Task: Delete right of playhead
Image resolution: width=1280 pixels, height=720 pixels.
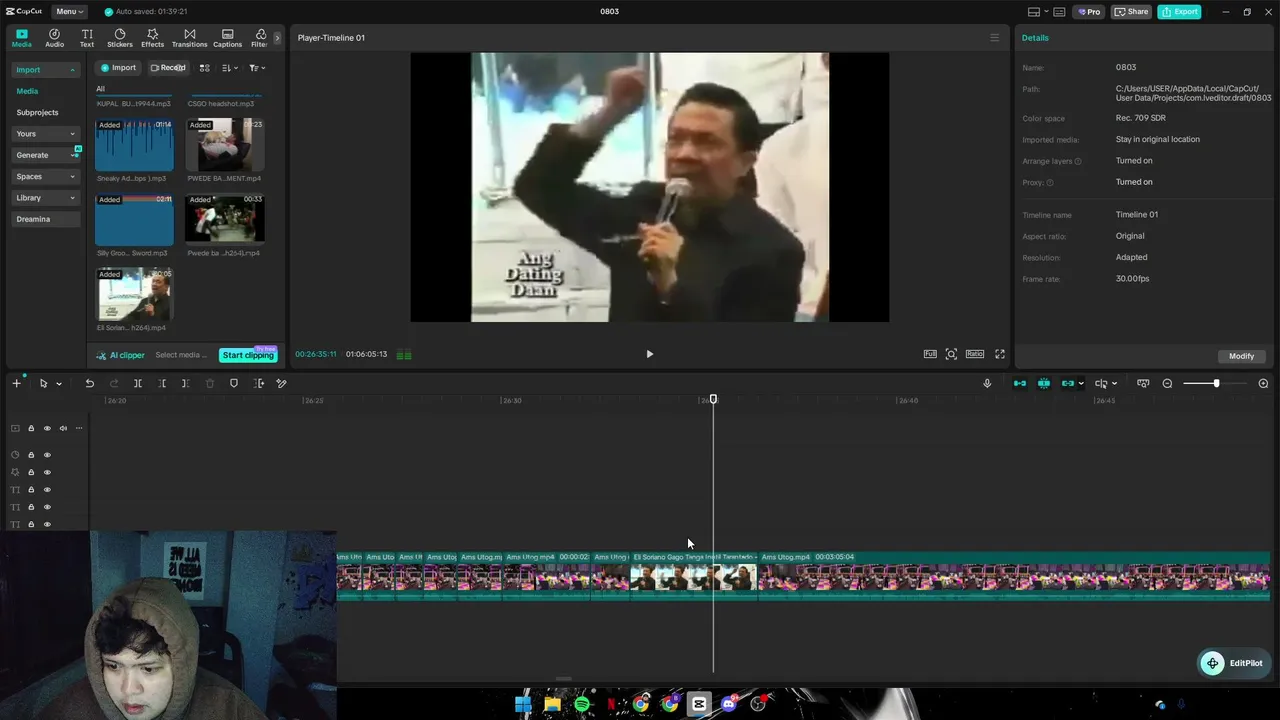Action: click(x=186, y=383)
